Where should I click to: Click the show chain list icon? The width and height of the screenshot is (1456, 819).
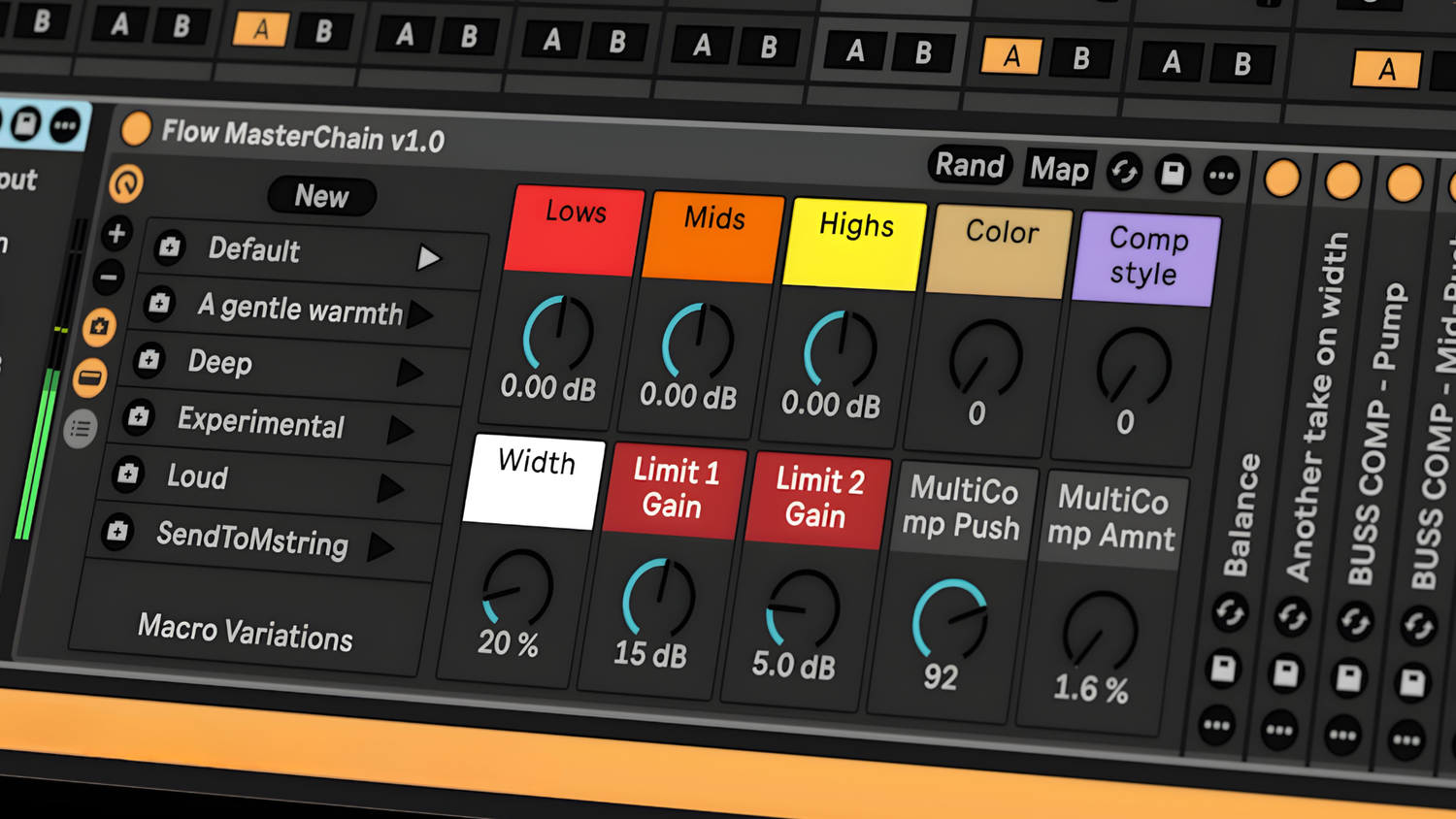(x=81, y=428)
